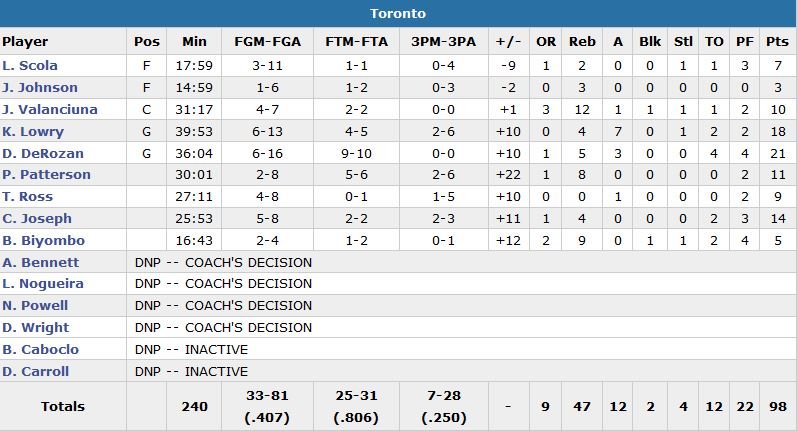This screenshot has width=797, height=431.
Task: Click T. Ross player name
Action: click(x=28, y=196)
